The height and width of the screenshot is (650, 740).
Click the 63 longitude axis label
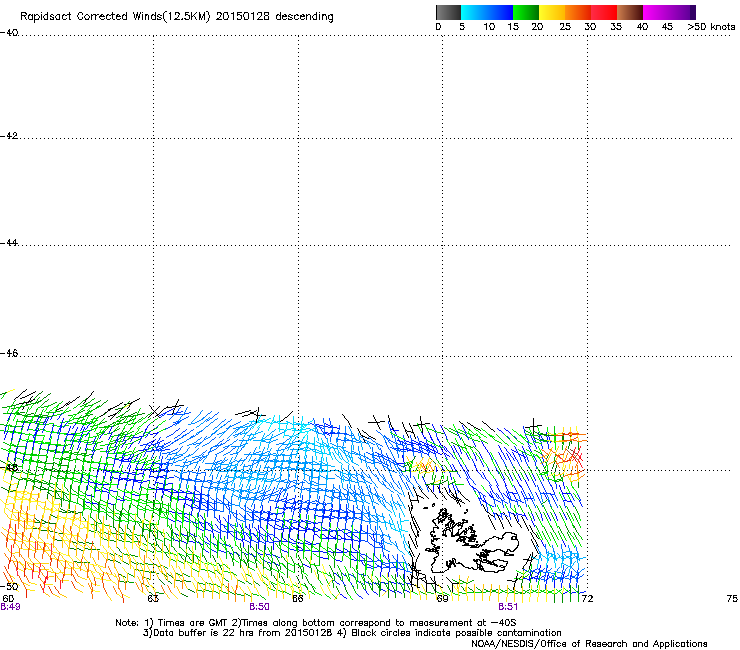(153, 599)
